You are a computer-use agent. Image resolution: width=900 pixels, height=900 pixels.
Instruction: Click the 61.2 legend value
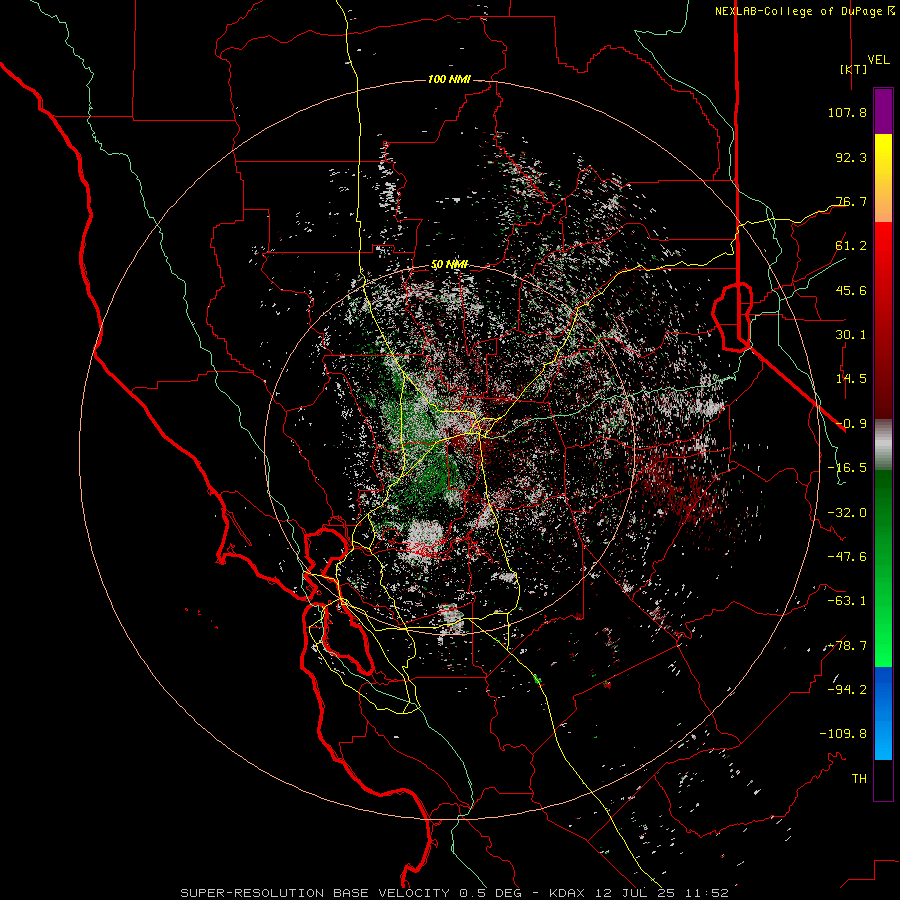[851, 246]
